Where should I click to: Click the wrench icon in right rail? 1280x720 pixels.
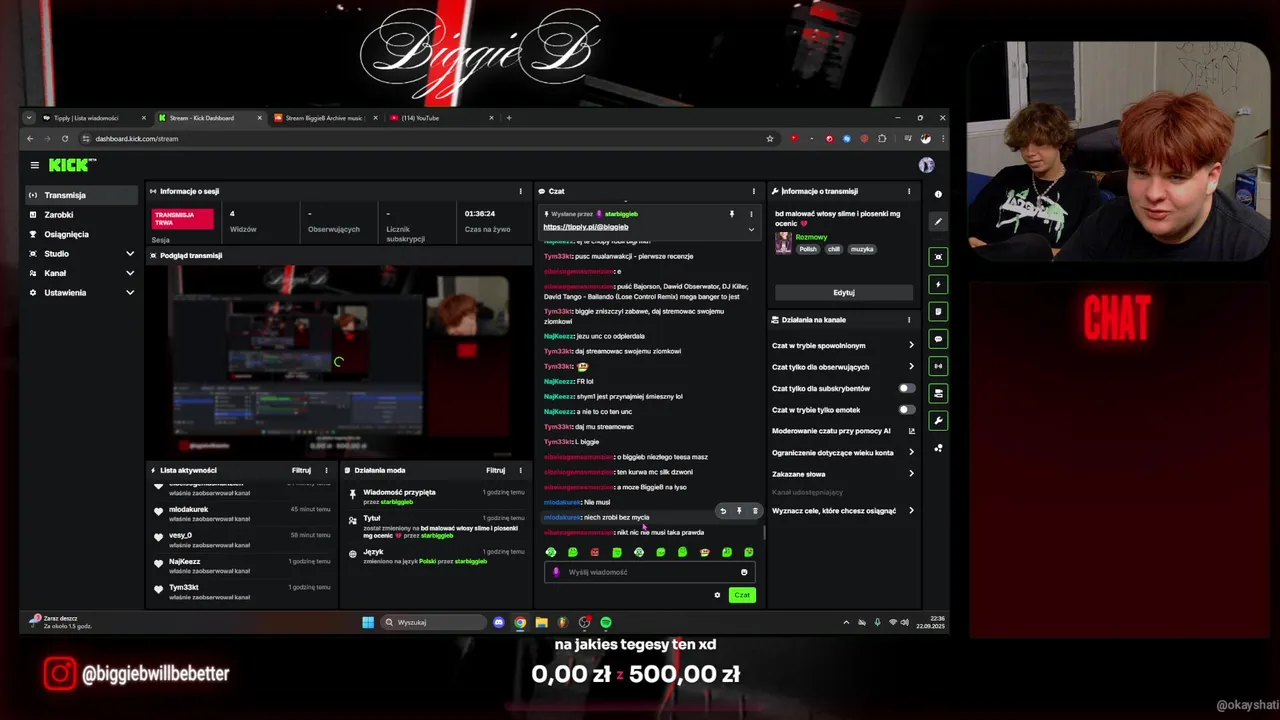938,421
